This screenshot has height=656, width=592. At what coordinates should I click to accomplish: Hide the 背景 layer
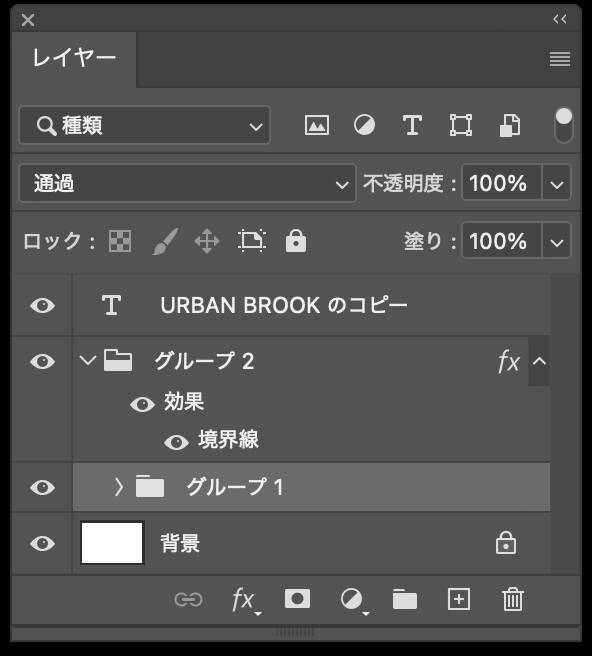[43, 543]
